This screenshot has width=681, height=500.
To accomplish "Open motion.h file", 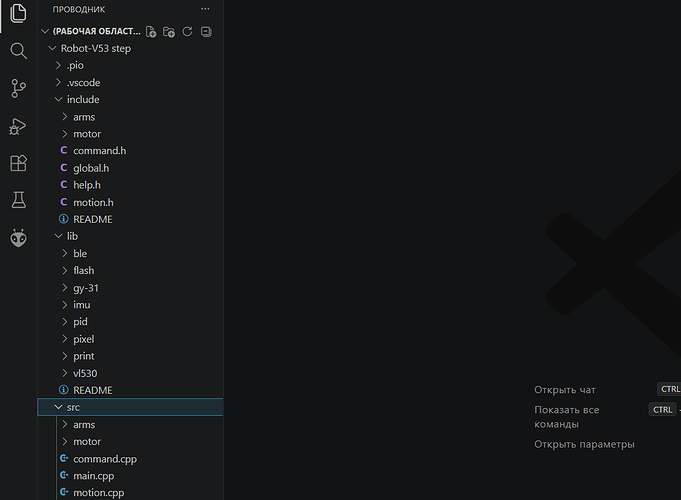I will click(130, 202).
